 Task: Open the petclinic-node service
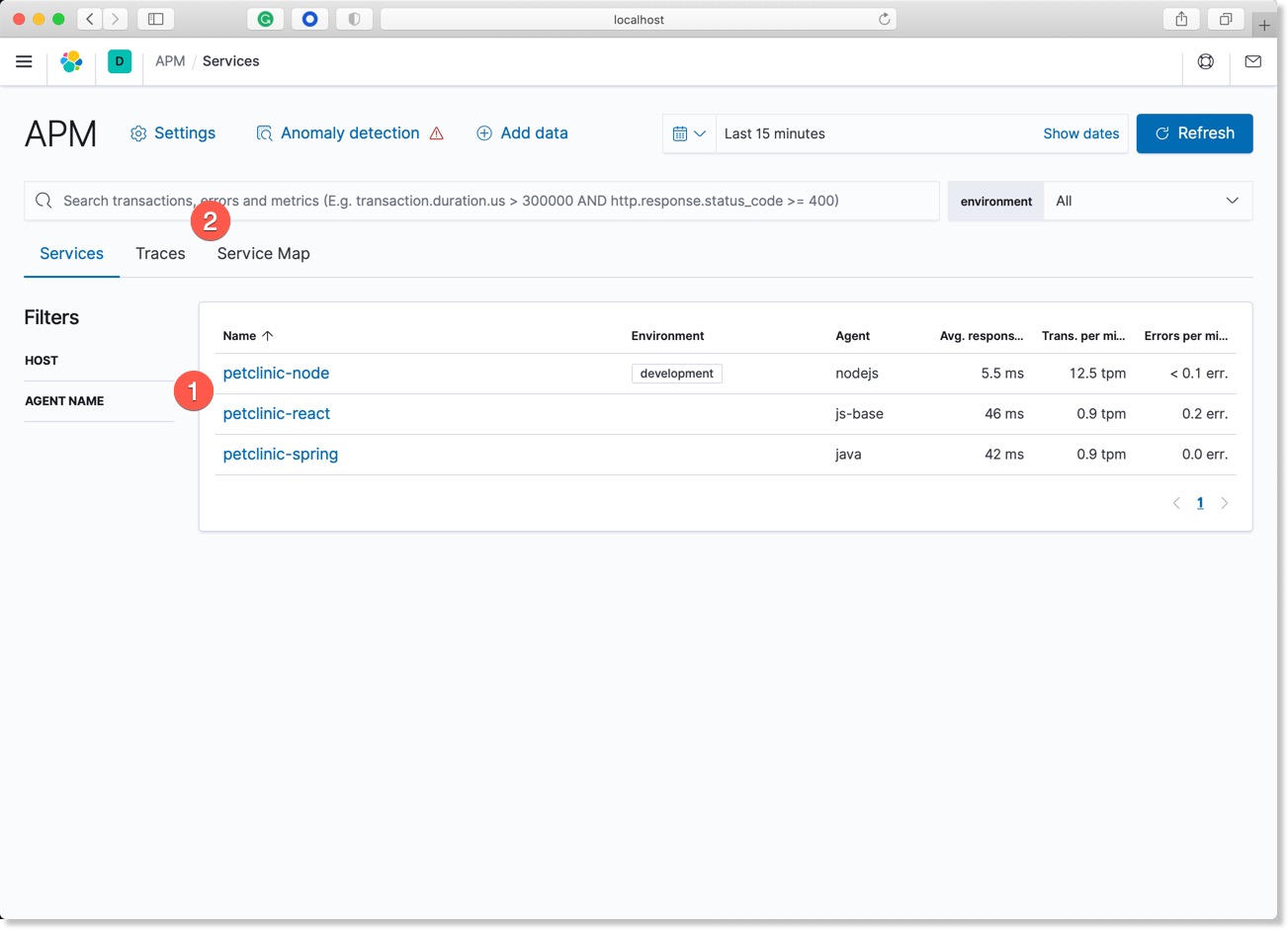coord(276,374)
